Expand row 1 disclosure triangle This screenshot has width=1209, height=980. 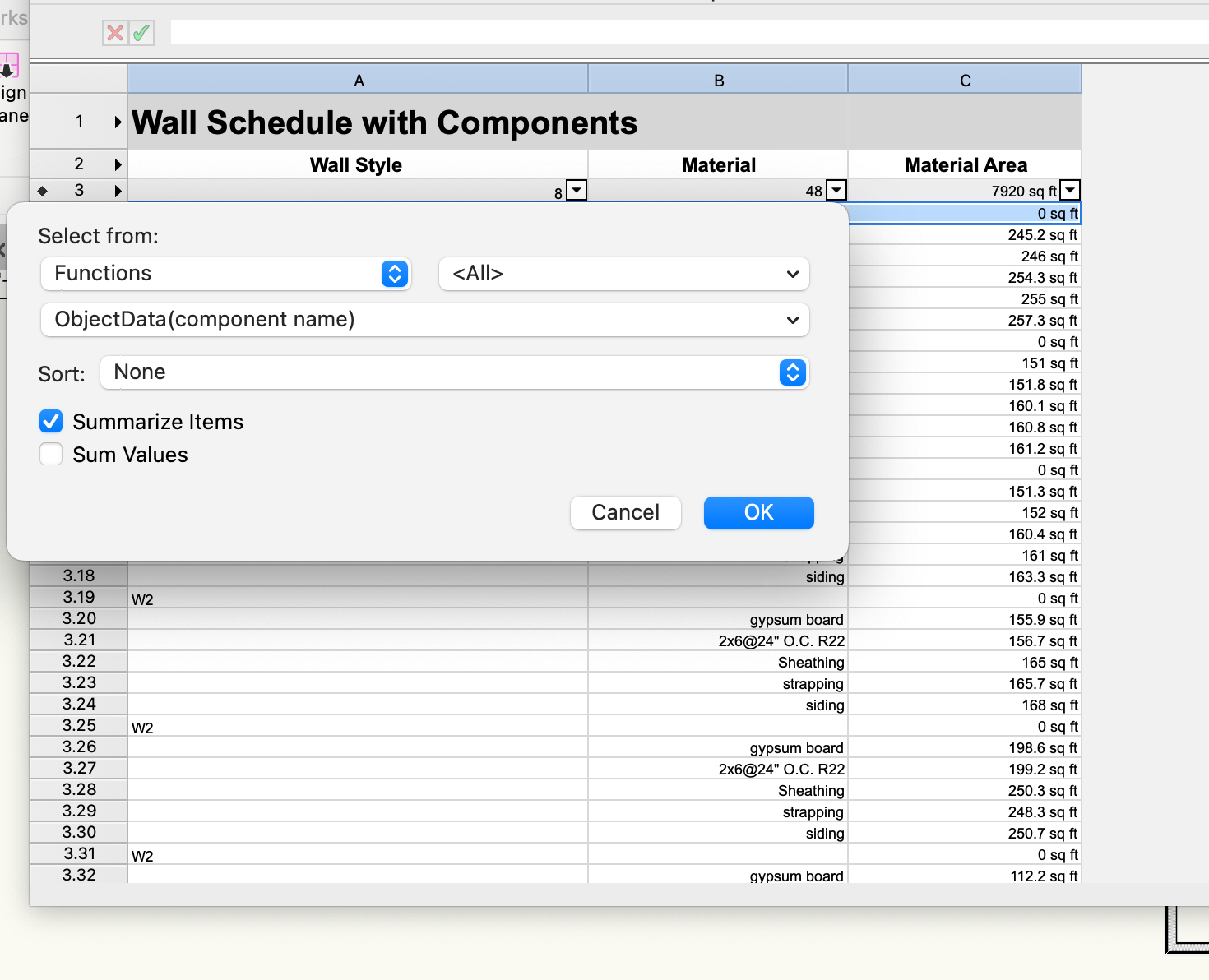coord(118,122)
